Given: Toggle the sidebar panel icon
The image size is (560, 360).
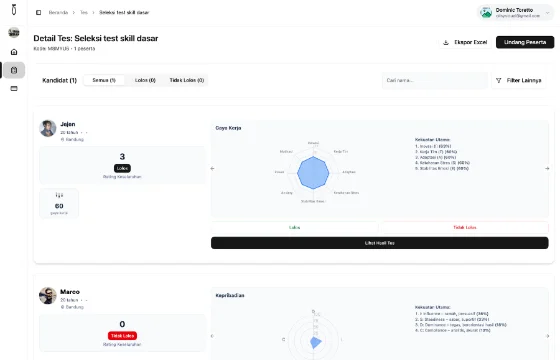Looking at the screenshot, I should coord(39,12).
